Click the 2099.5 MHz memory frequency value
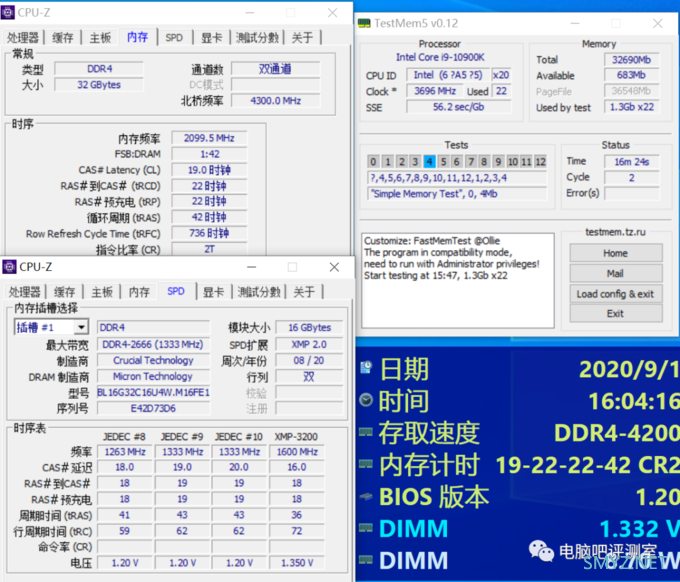Viewport: 680px width, 582px height. pyautogui.click(x=209, y=138)
